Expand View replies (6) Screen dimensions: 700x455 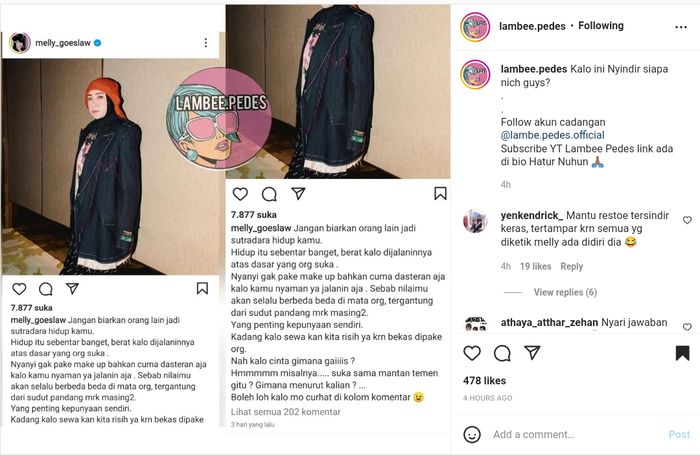[x=565, y=292]
